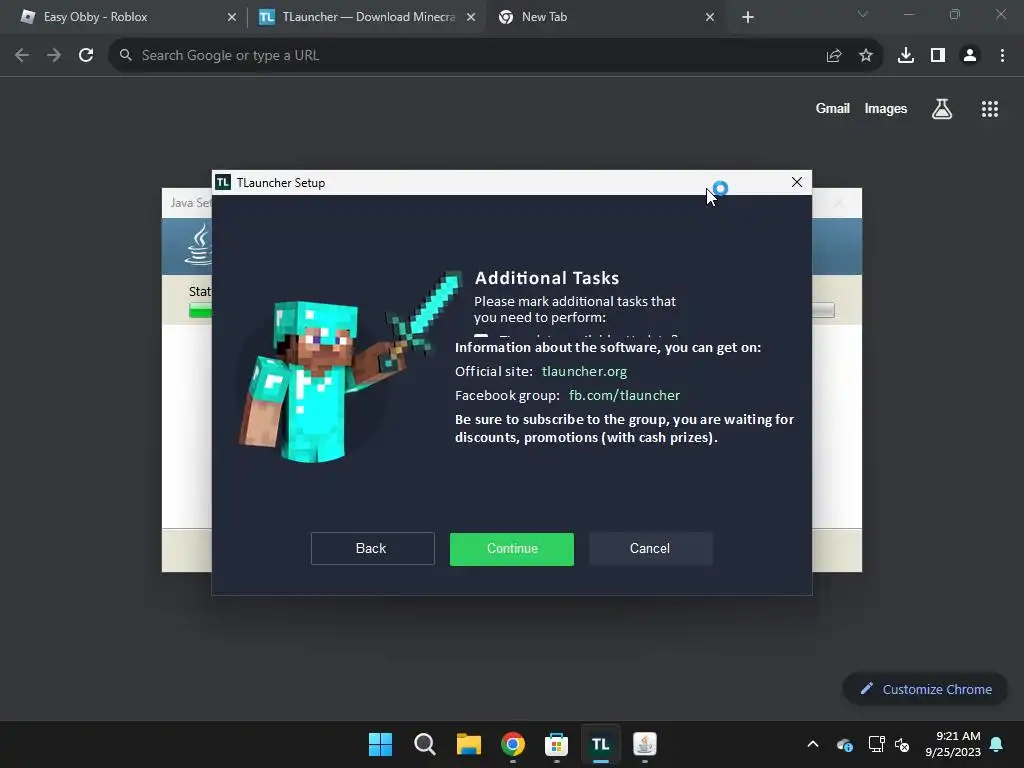This screenshot has width=1024, height=768.
Task: Click the Back button in TLauncher Setup
Action: point(372,549)
